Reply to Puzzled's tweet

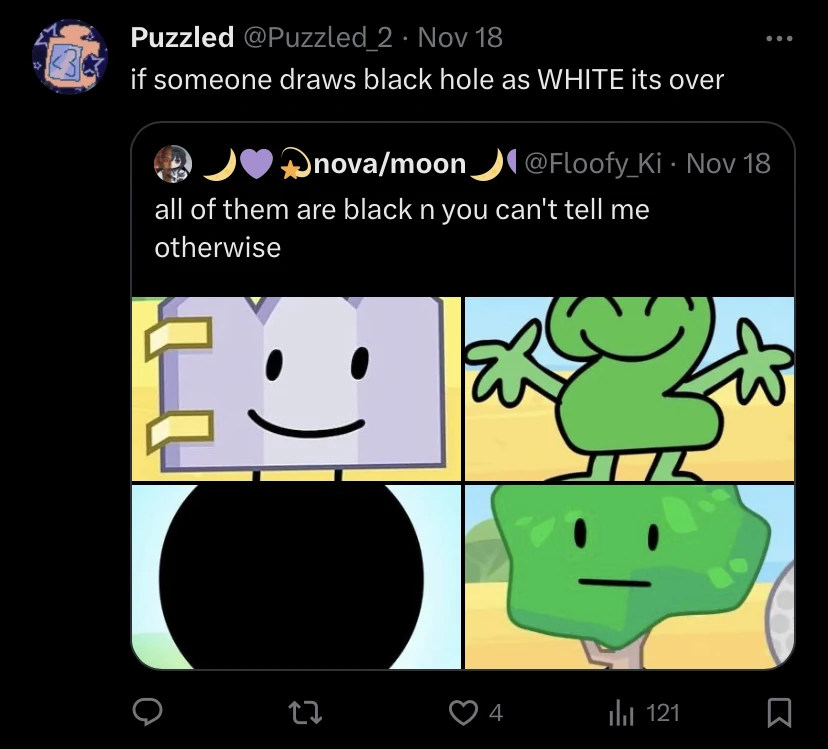tap(147, 713)
